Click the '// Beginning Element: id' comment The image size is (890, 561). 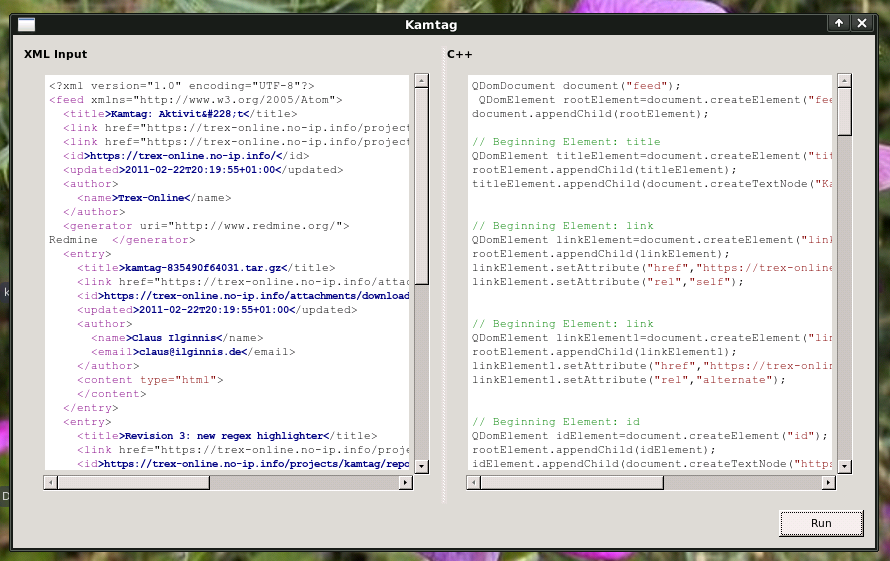click(x=556, y=422)
